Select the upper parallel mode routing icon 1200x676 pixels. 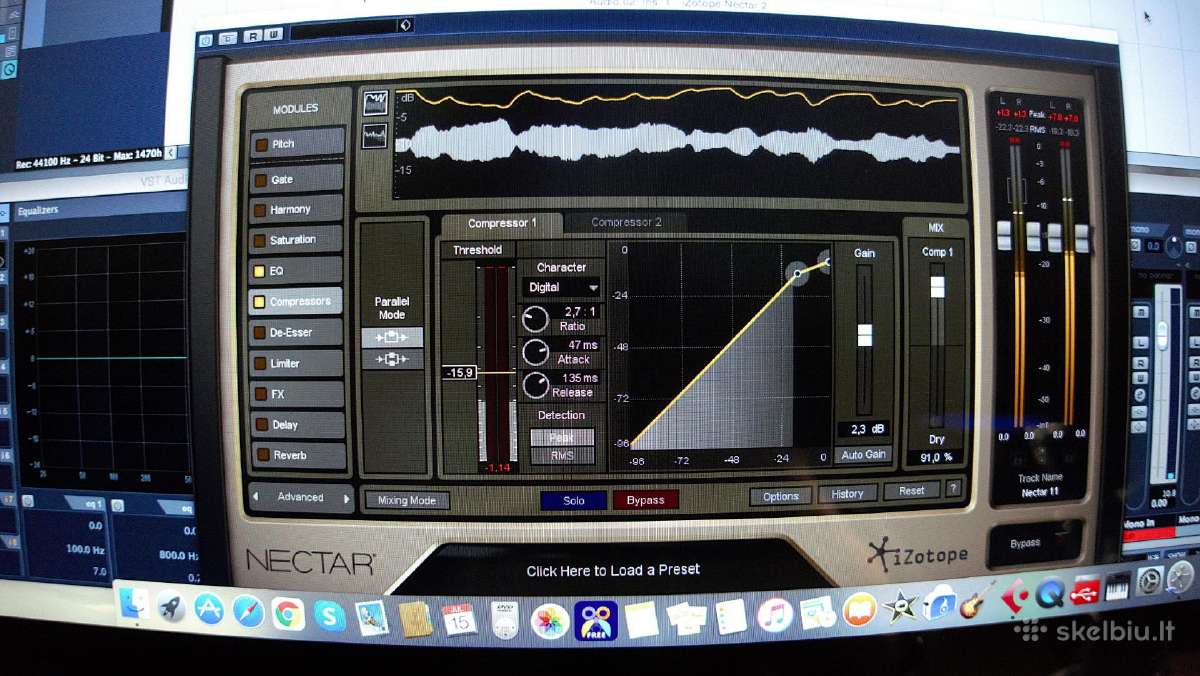click(x=392, y=337)
